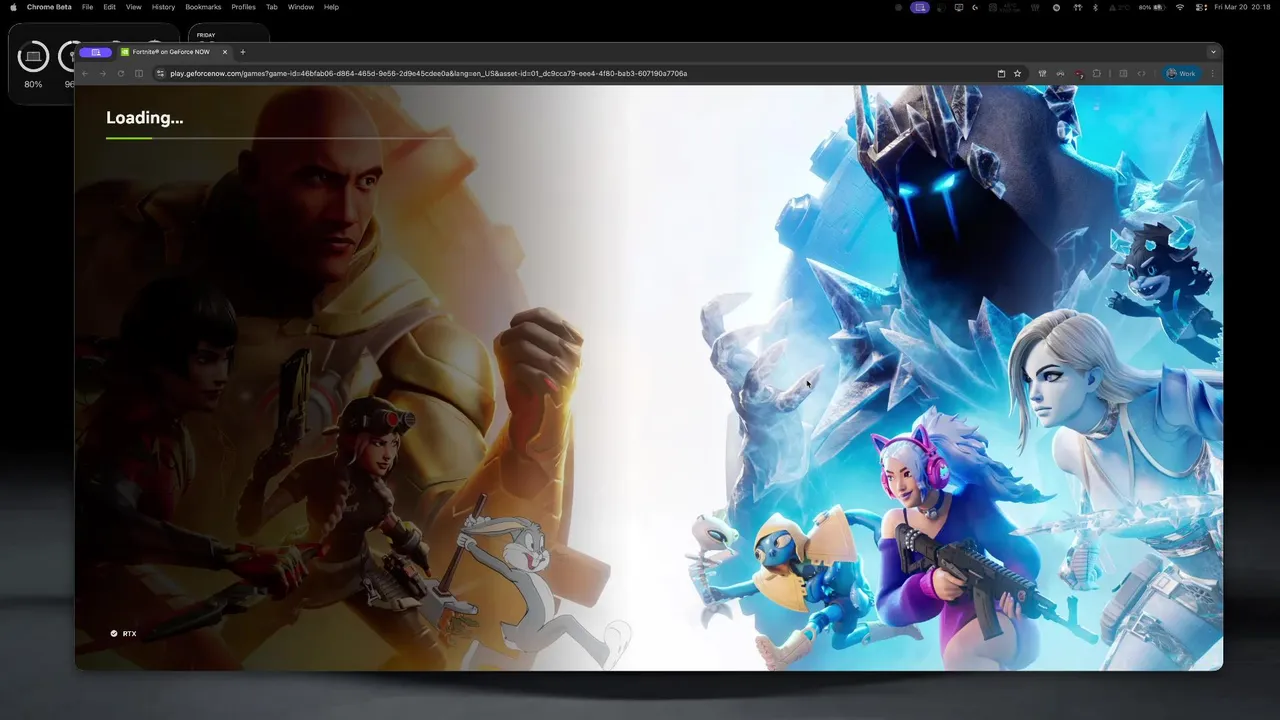Open the Bookmarks menu
This screenshot has width=1280, height=720.
tap(203, 7)
